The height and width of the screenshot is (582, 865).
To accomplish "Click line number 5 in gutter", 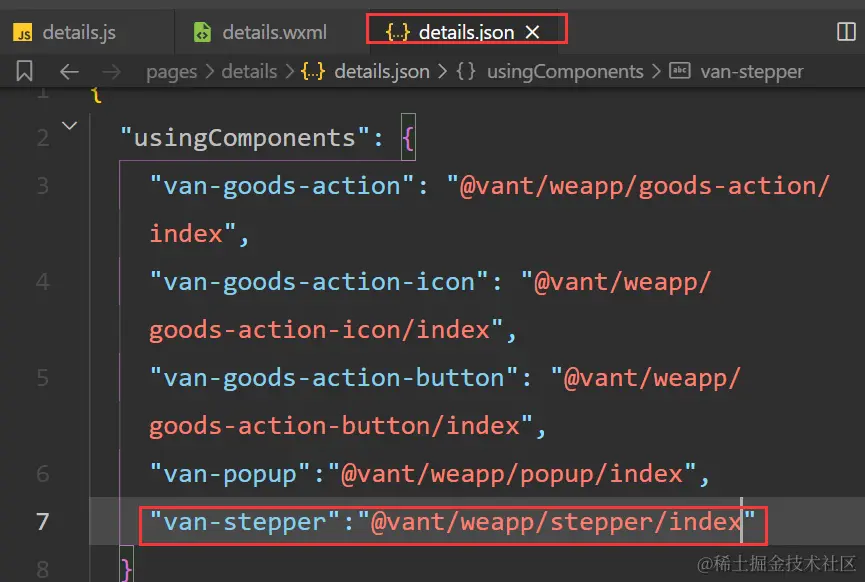I will pos(42,378).
